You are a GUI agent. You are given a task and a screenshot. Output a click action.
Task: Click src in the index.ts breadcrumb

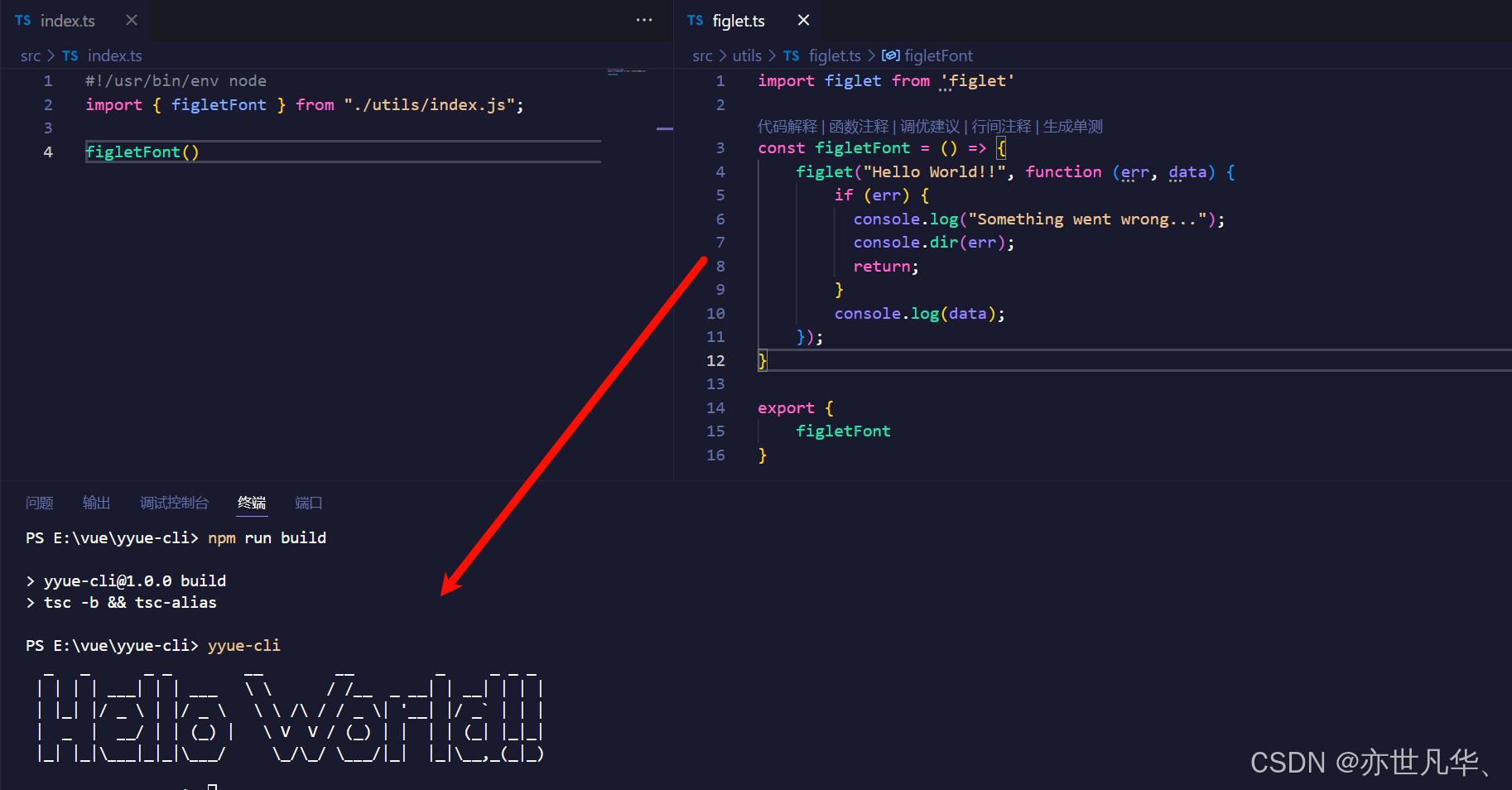31,55
